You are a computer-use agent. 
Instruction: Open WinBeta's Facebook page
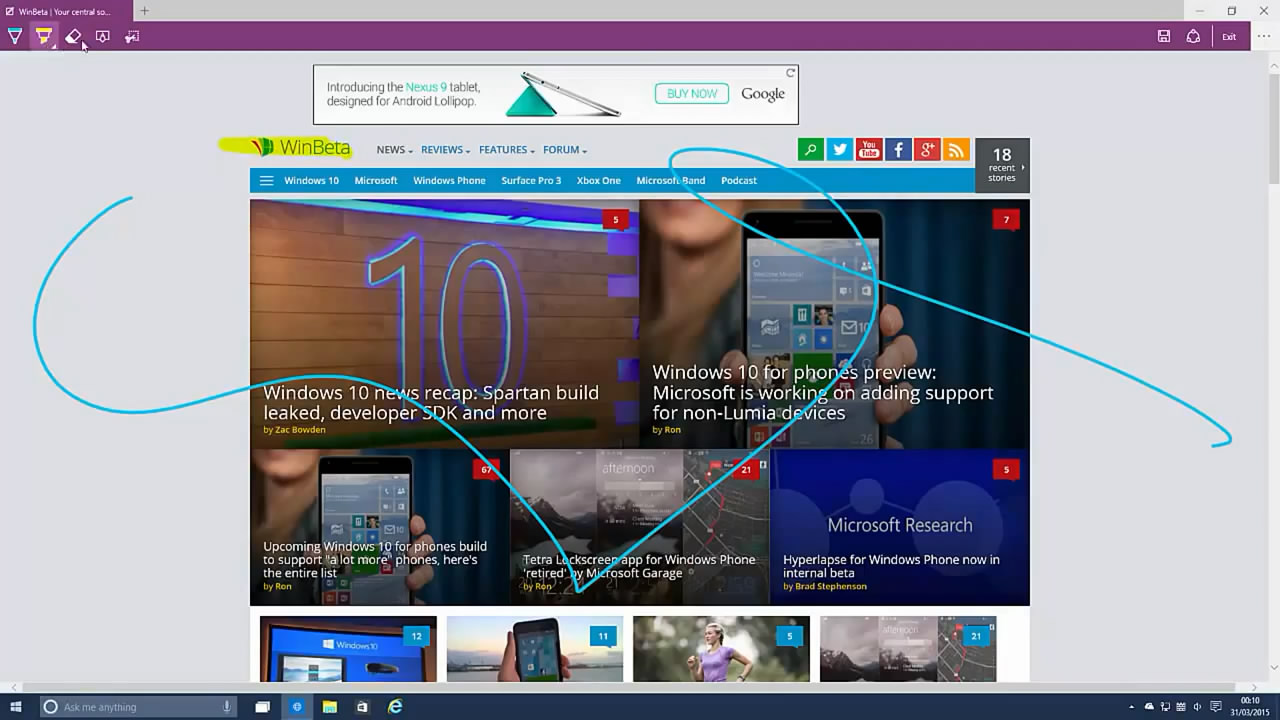(898, 149)
